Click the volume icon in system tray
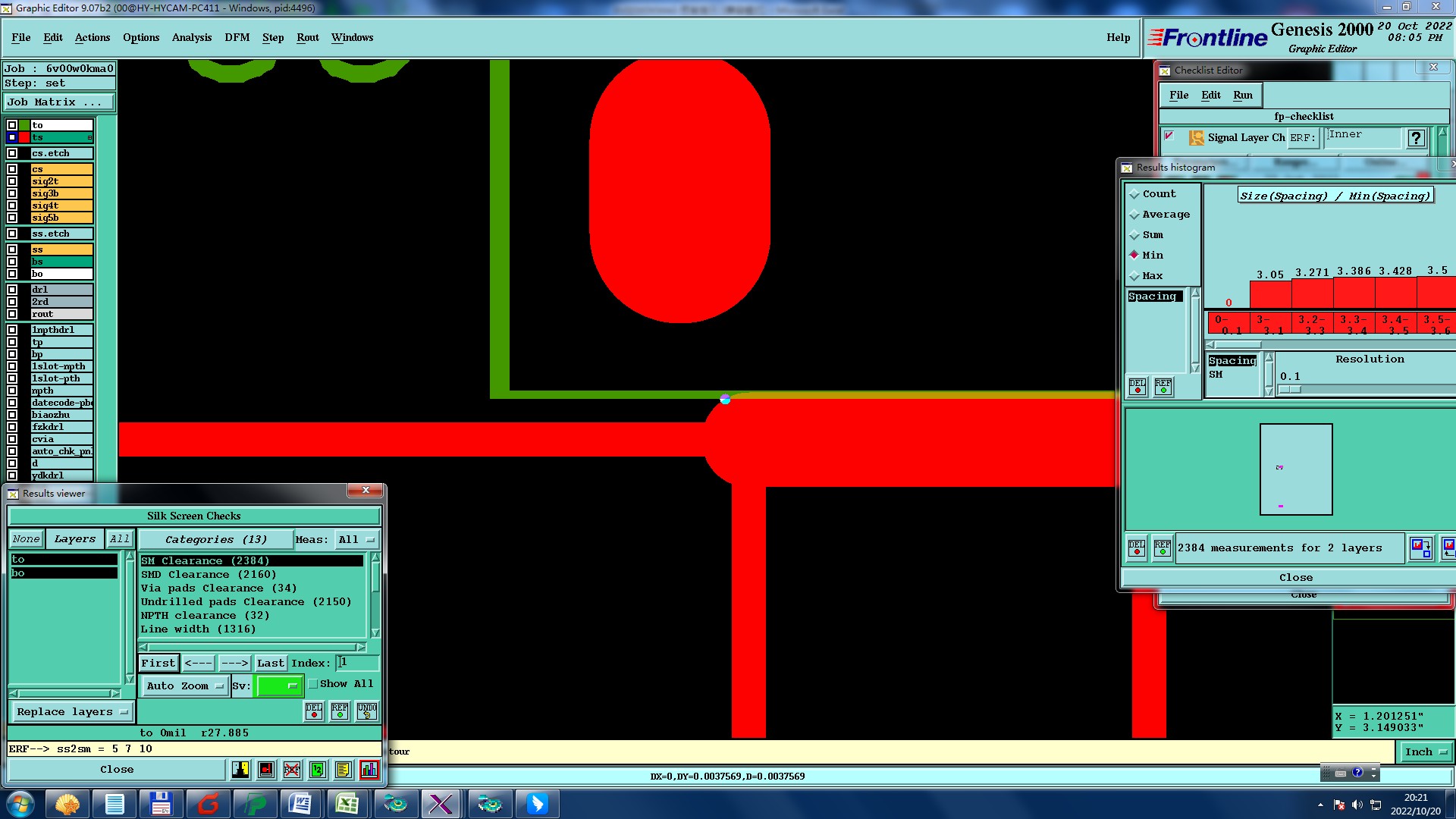 pos(1357,805)
